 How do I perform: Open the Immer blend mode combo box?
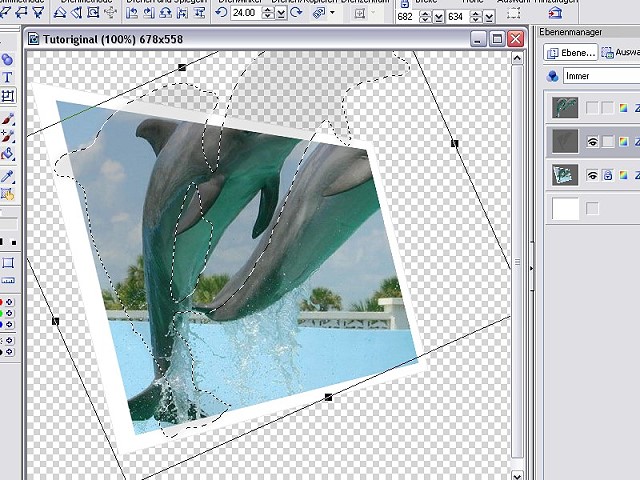[601, 76]
